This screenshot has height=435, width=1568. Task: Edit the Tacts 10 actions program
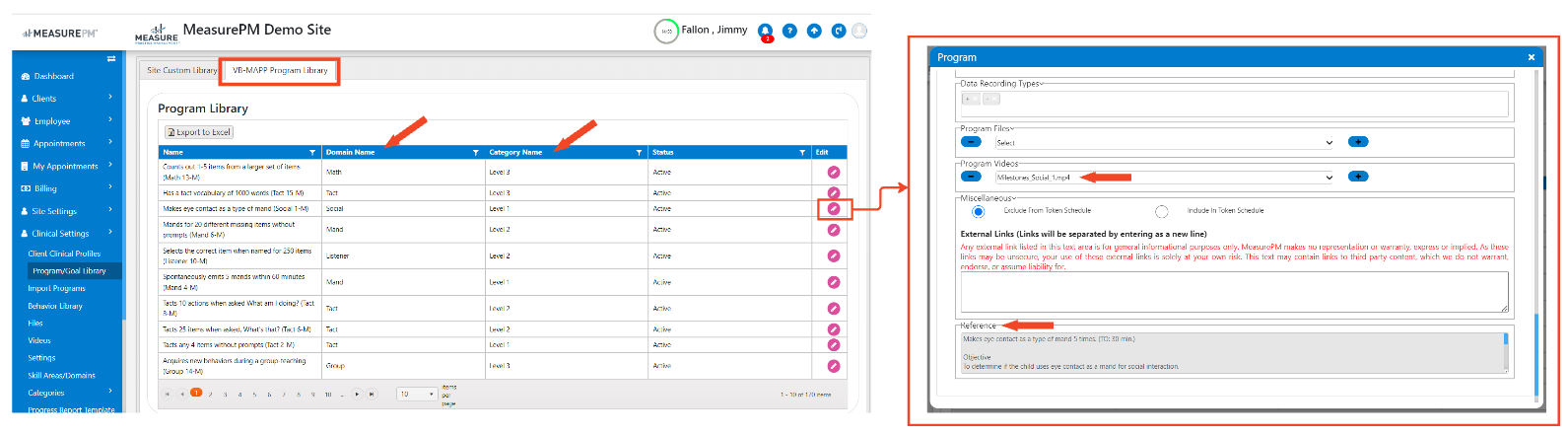click(x=834, y=309)
